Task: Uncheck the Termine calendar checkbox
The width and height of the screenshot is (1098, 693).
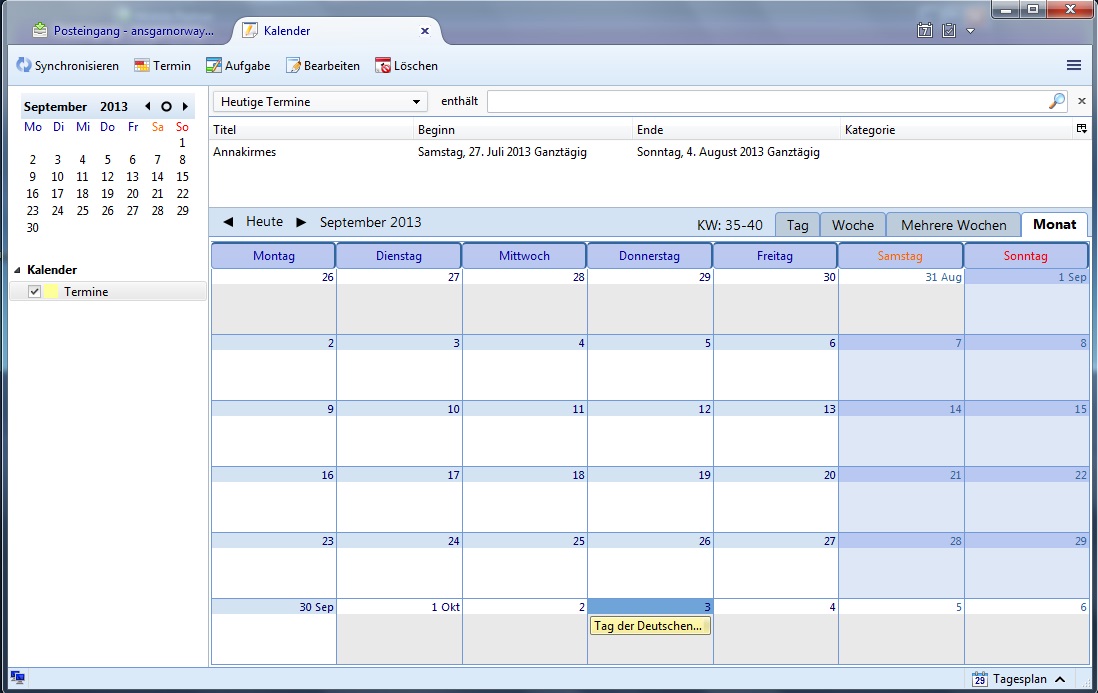Action: point(35,291)
